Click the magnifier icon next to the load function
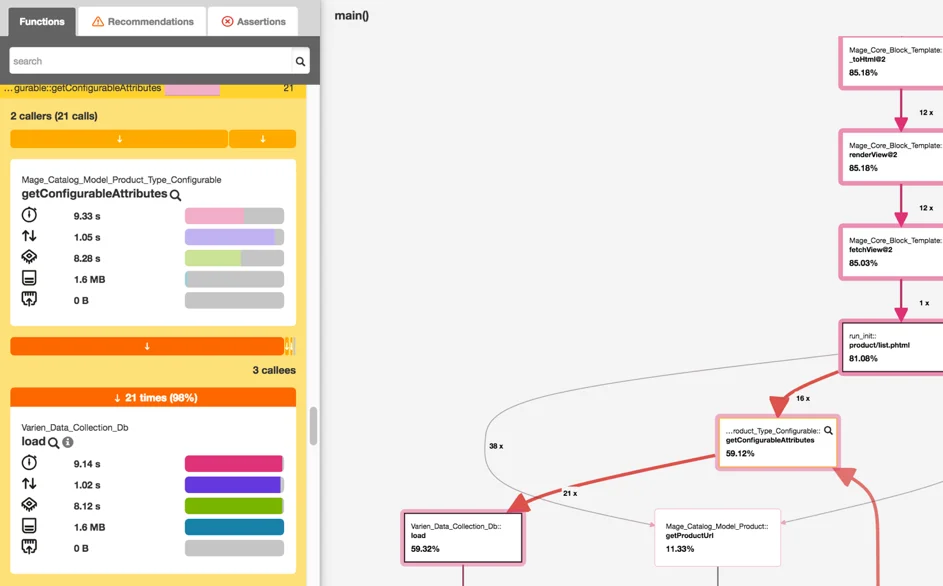The height and width of the screenshot is (586, 943). point(54,442)
